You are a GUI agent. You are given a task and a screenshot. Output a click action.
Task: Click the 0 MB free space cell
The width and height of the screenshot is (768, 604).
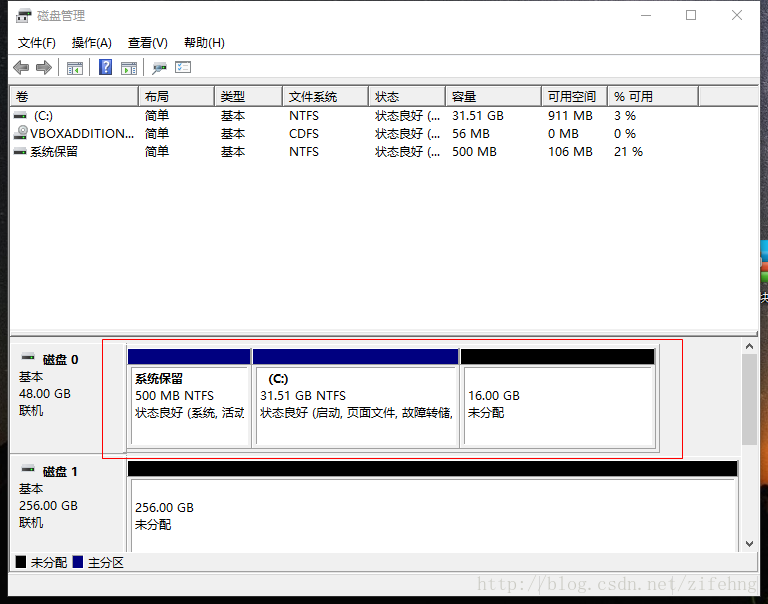[x=563, y=134]
